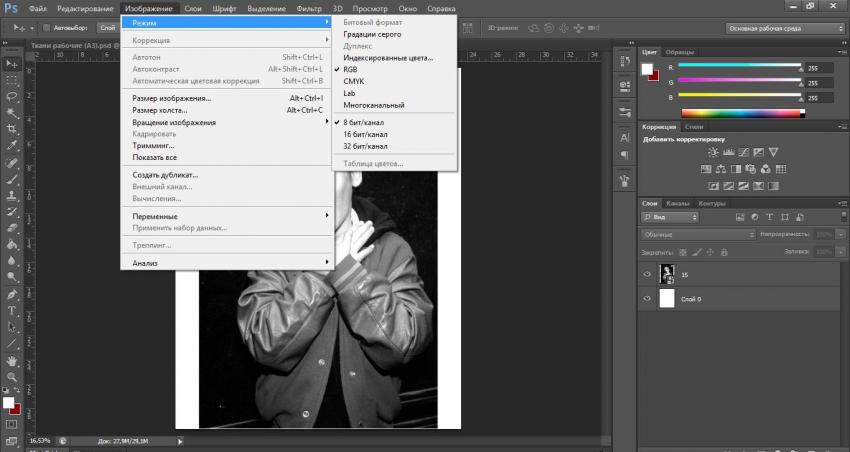Select the Eyedropper tool

coord(12,145)
